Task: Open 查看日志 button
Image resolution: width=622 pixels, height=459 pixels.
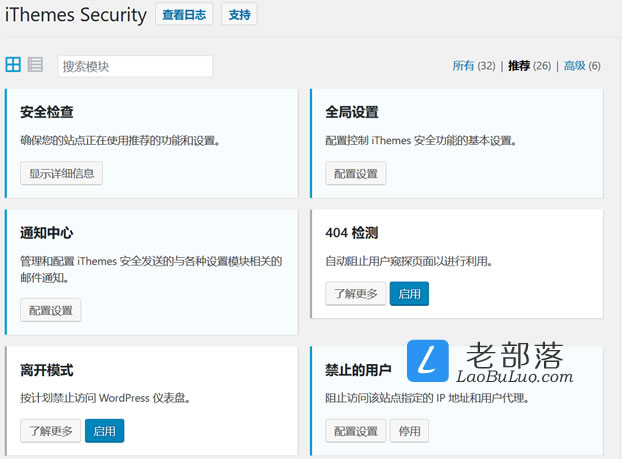Action: (184, 14)
